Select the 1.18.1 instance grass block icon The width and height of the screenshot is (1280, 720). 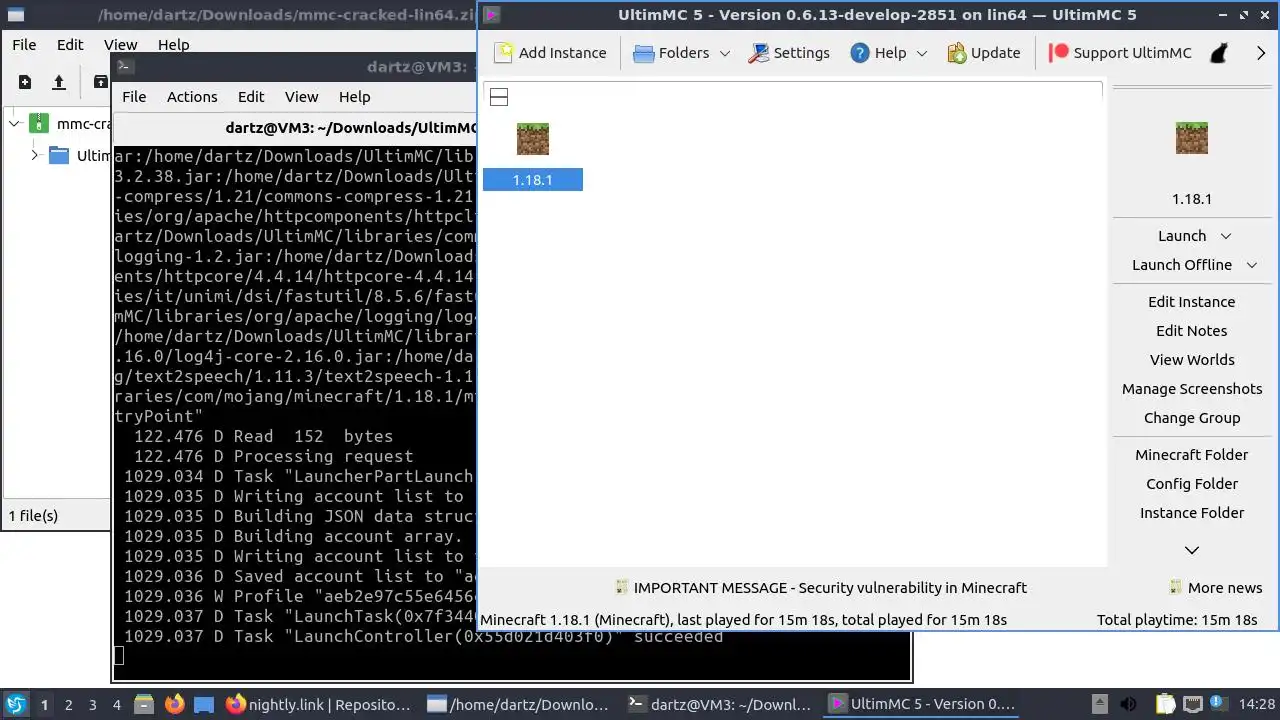[x=533, y=139]
